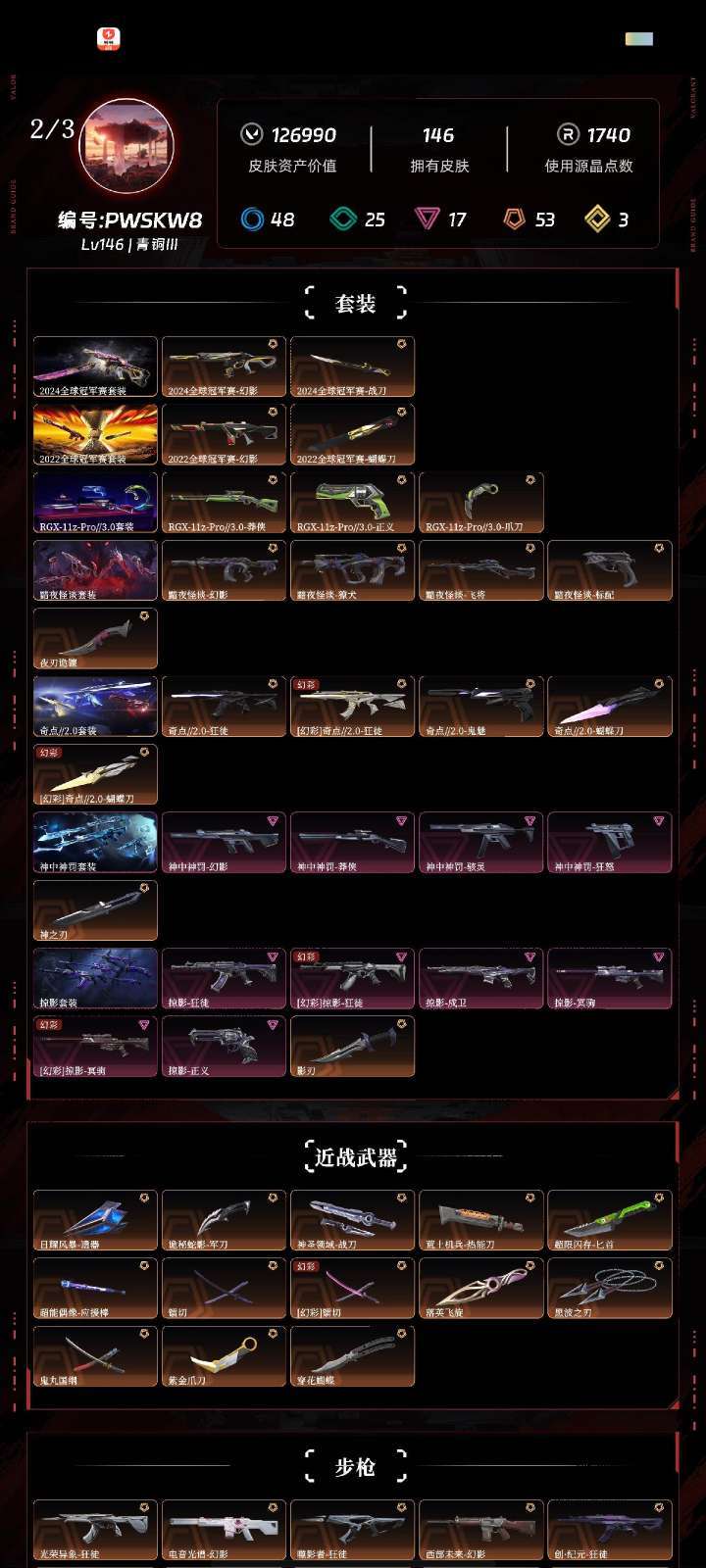Select the green diamond tier icon showing 25

[342, 219]
